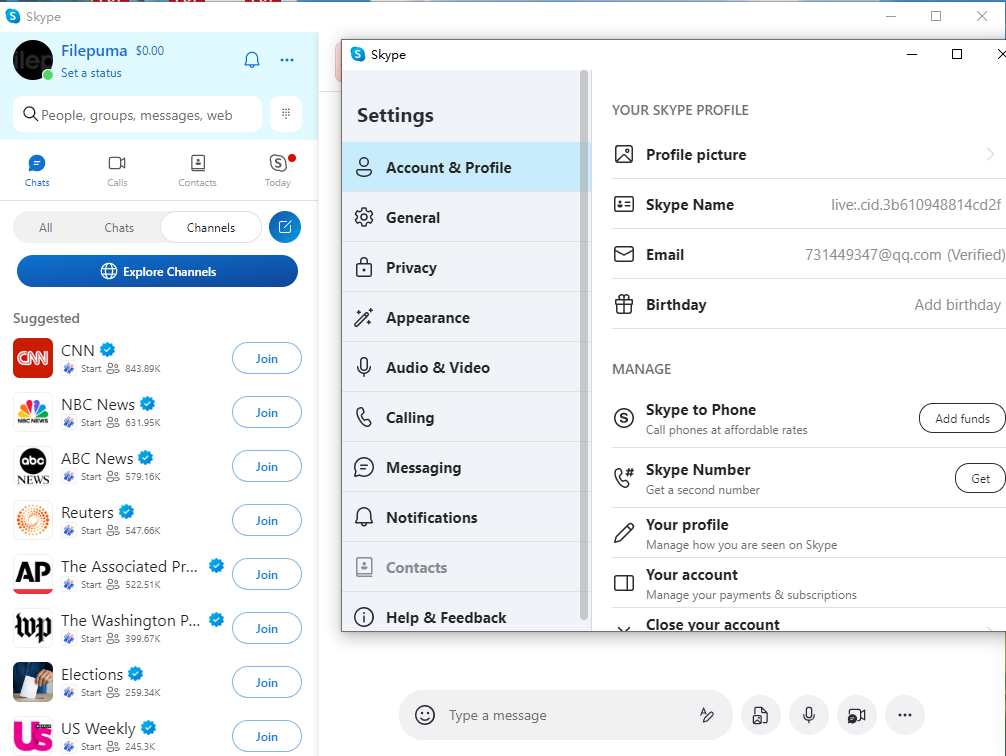Click the Explore Channels button

(x=157, y=271)
